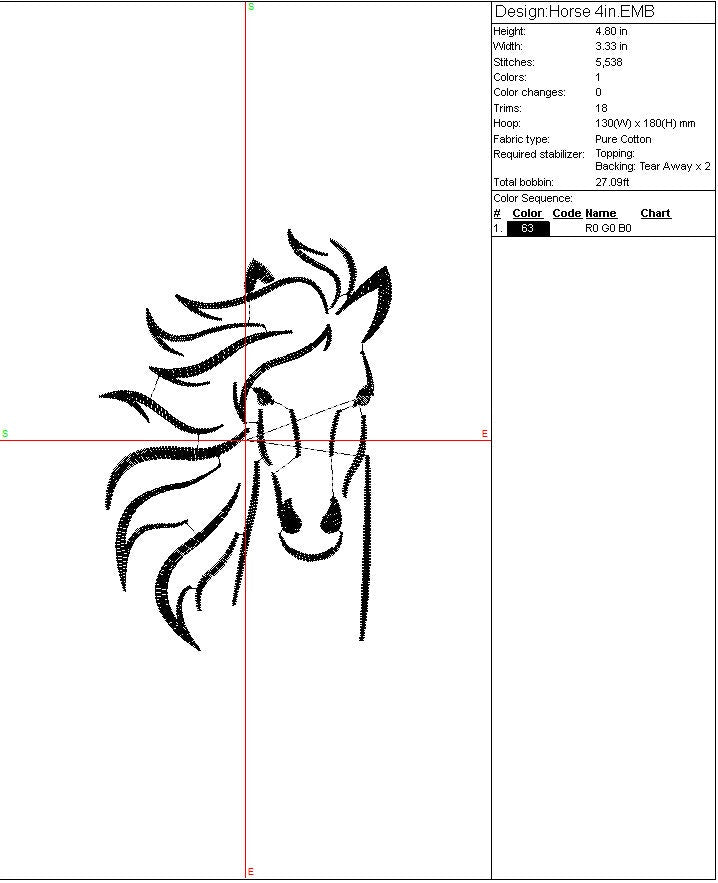This screenshot has width=718, height=883.
Task: Click the Backing: Tear Away x 2 text
Action: point(652,167)
